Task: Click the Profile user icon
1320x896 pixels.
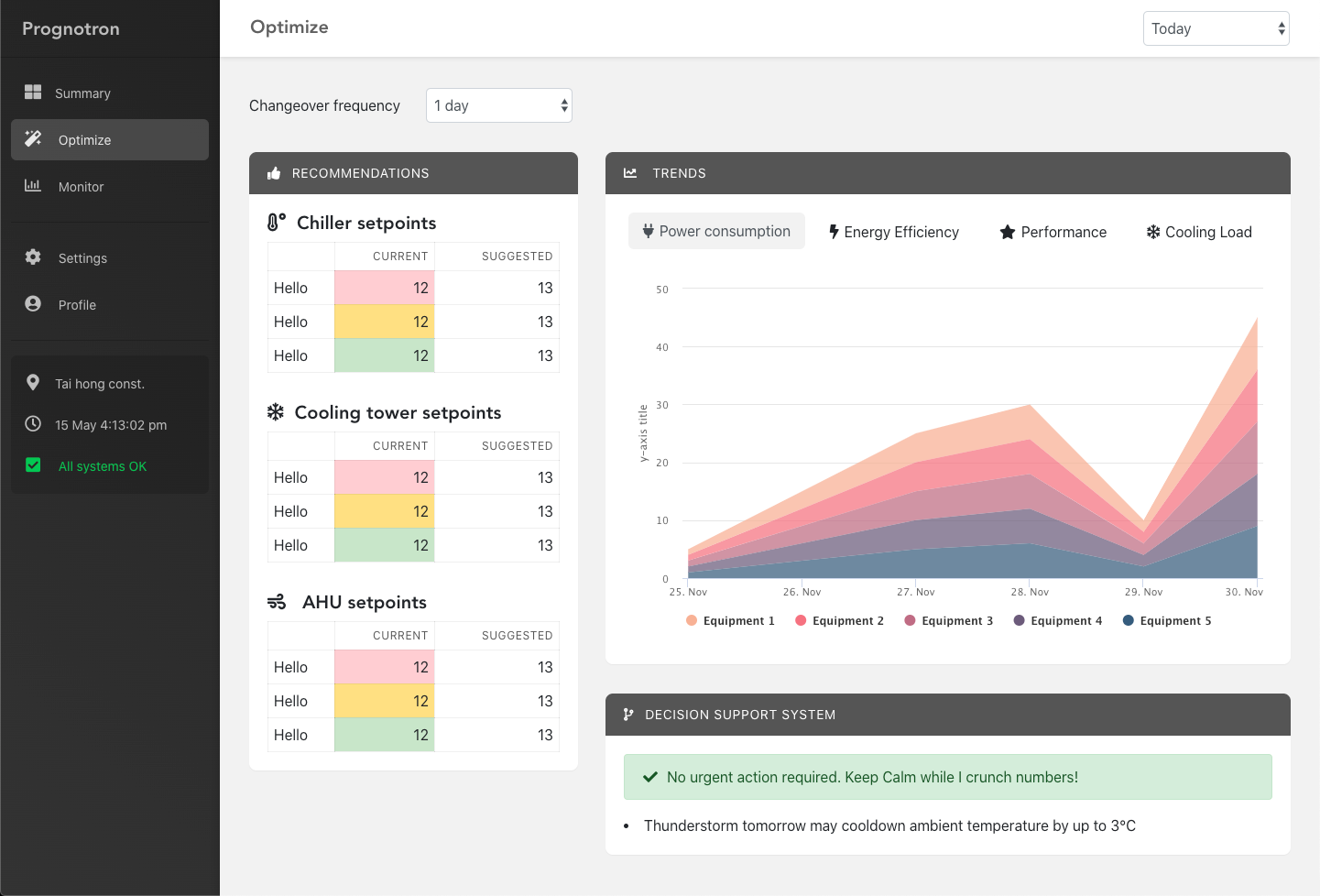Action: [x=33, y=303]
